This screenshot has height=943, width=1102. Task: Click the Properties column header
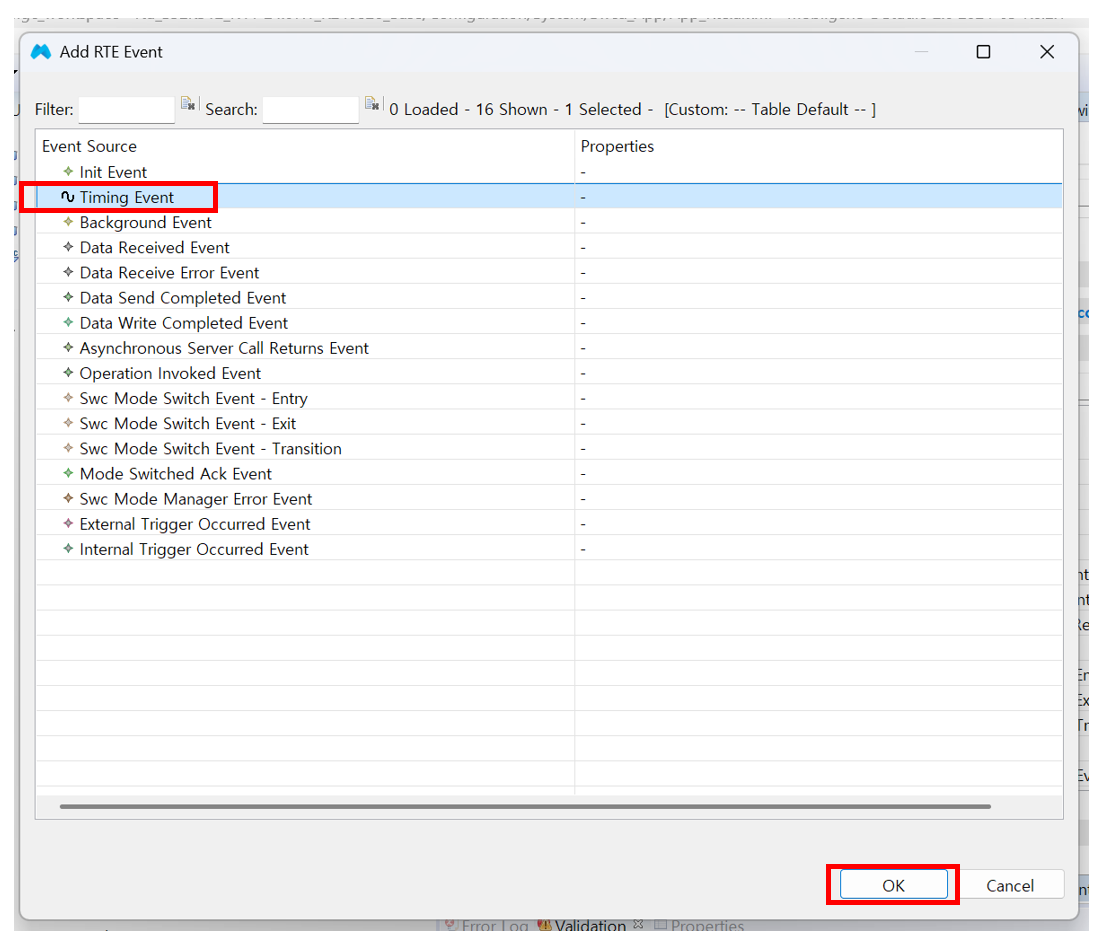pos(617,146)
